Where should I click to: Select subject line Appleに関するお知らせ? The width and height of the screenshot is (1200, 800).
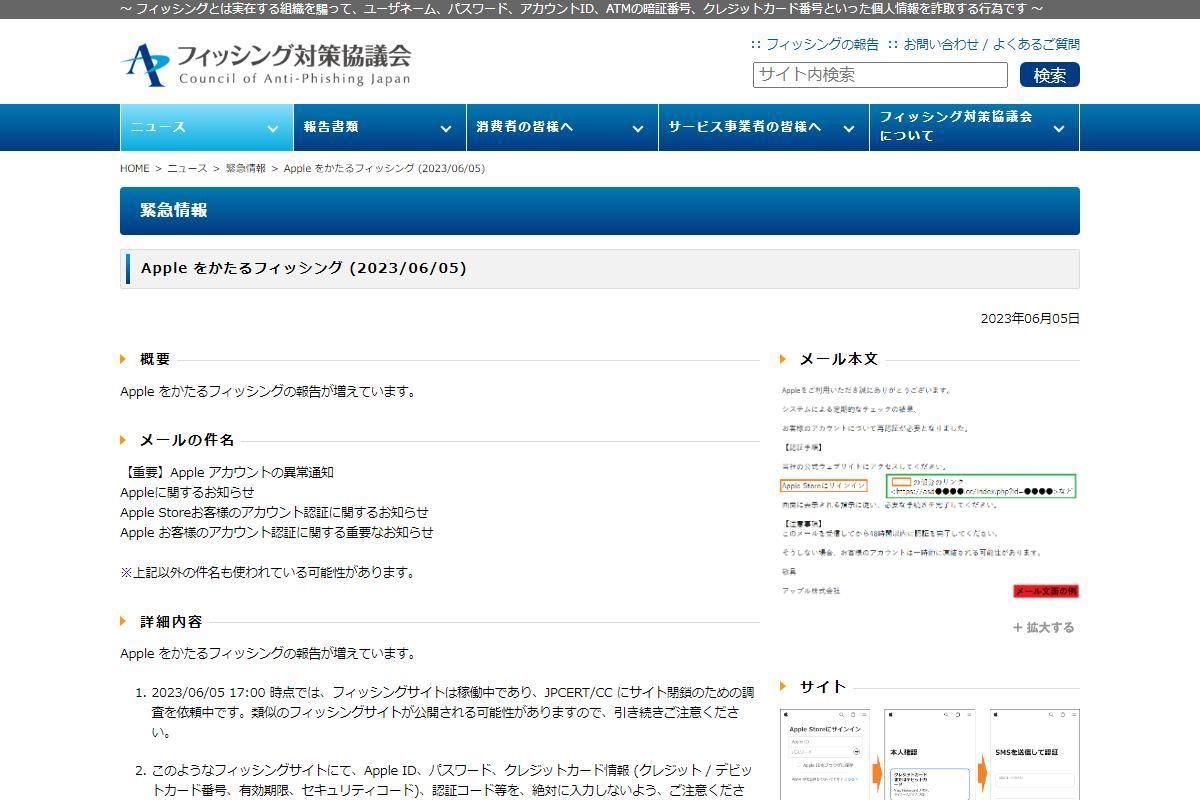point(187,492)
